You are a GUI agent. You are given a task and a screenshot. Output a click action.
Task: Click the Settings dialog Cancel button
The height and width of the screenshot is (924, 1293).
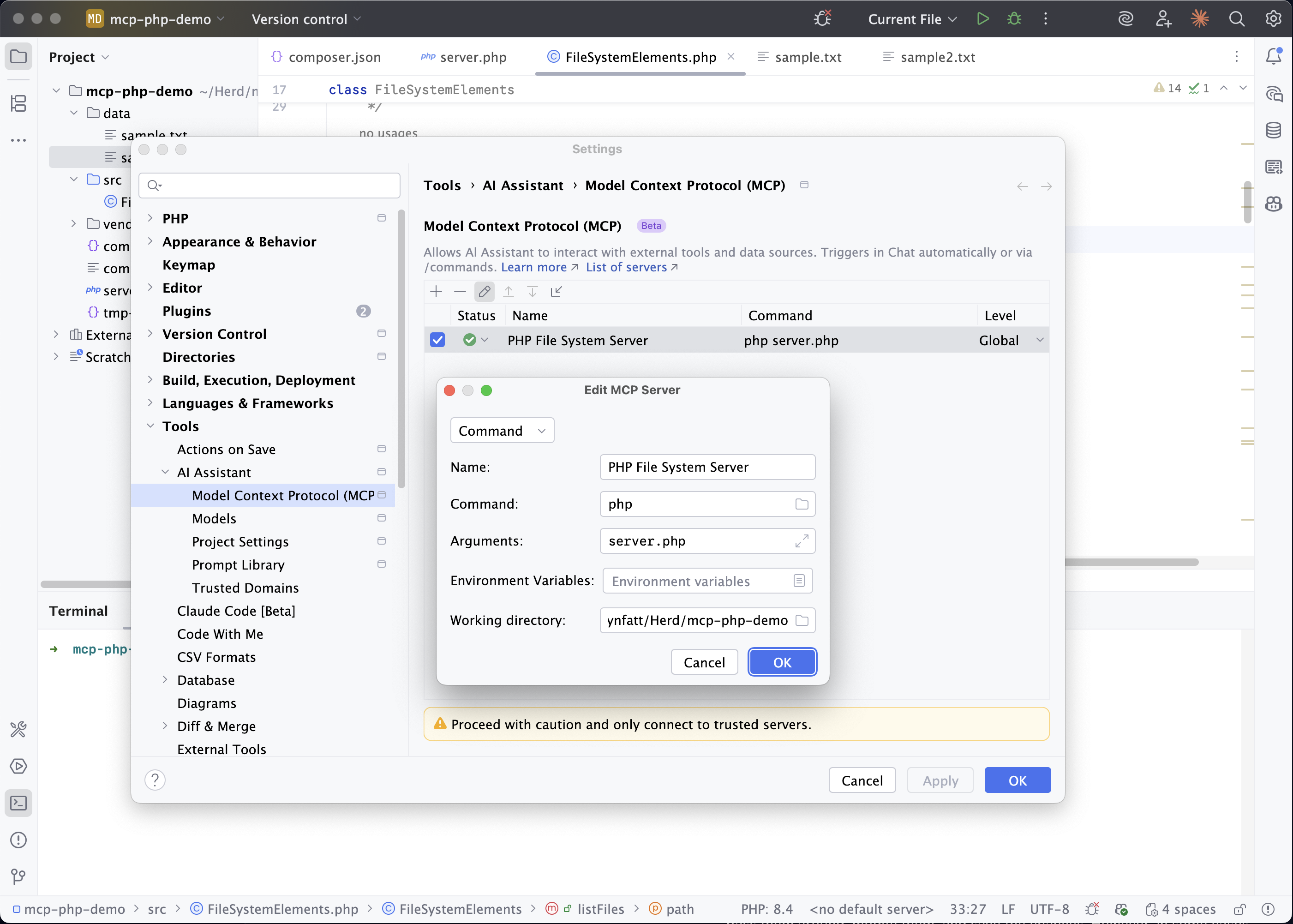click(862, 780)
